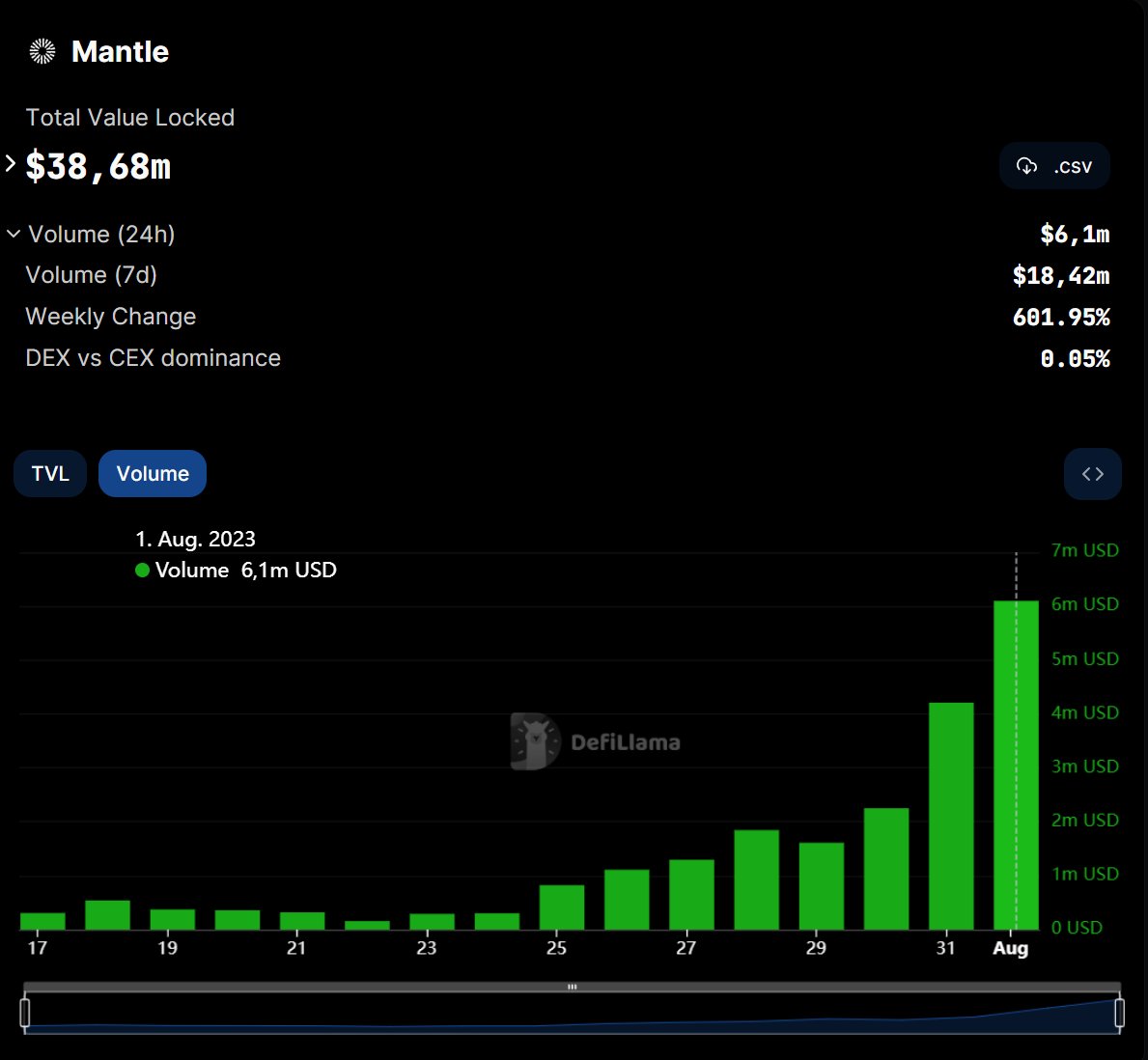Click the Weekly Change row

pos(110,317)
